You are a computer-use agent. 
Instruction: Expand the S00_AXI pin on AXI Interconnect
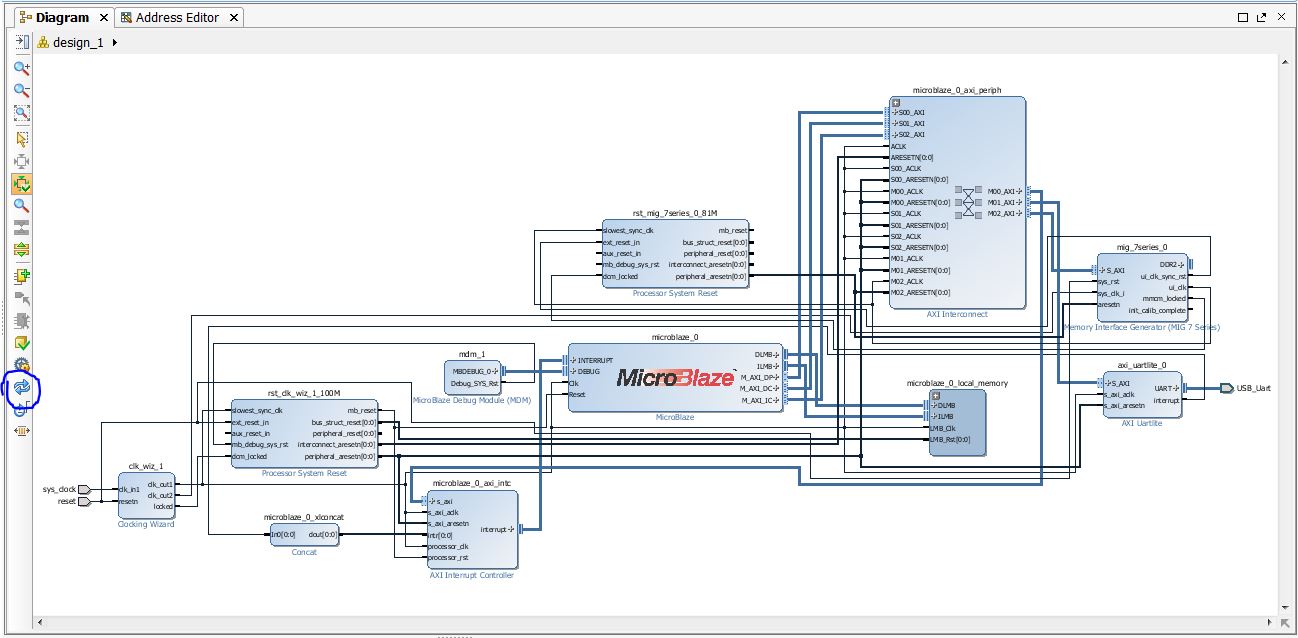893,113
